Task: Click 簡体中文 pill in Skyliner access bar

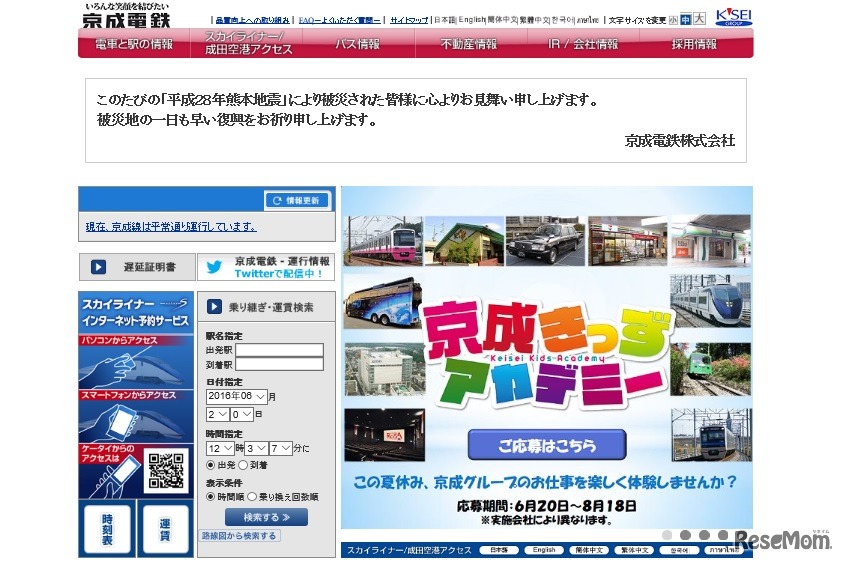Action: (x=588, y=550)
